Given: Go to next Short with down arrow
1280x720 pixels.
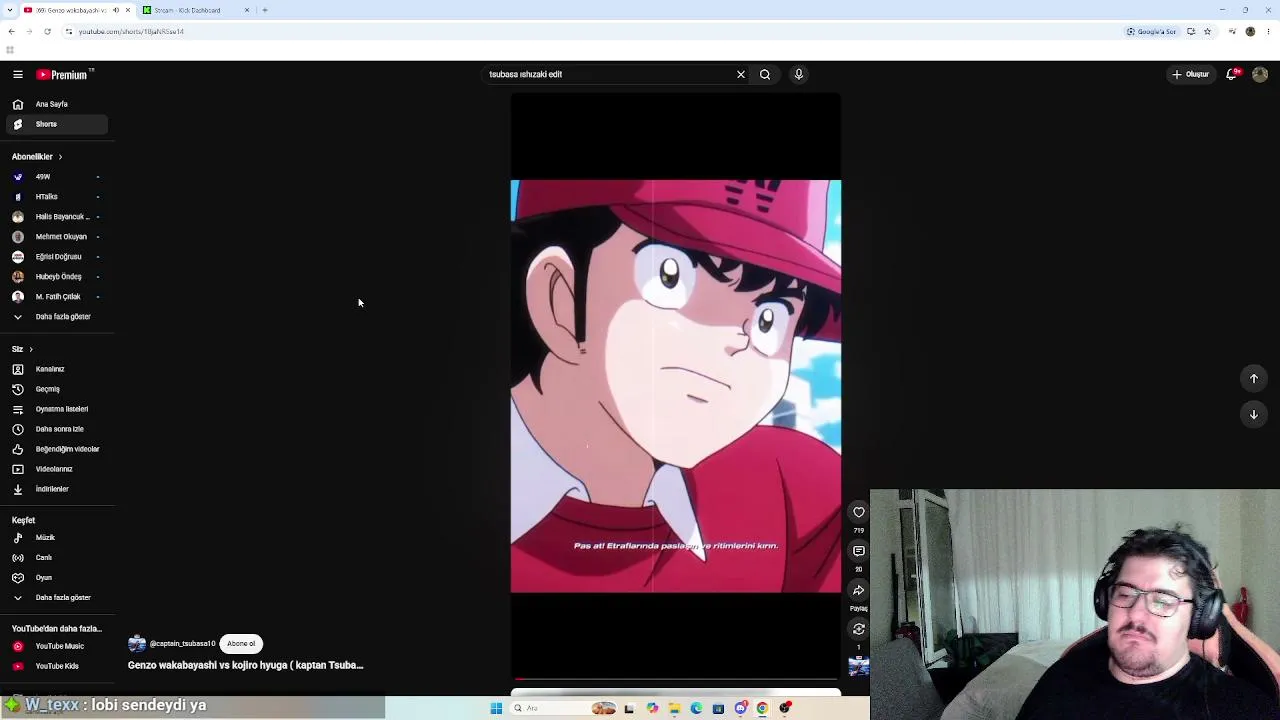Looking at the screenshot, I should click(x=1254, y=414).
